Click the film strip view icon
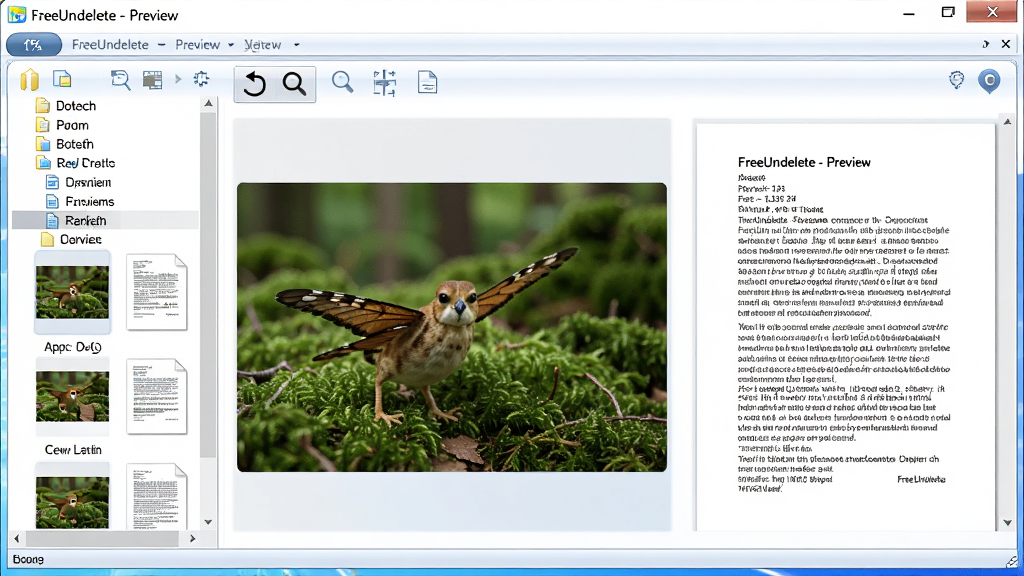Image resolution: width=1024 pixels, height=576 pixels. tap(152, 80)
